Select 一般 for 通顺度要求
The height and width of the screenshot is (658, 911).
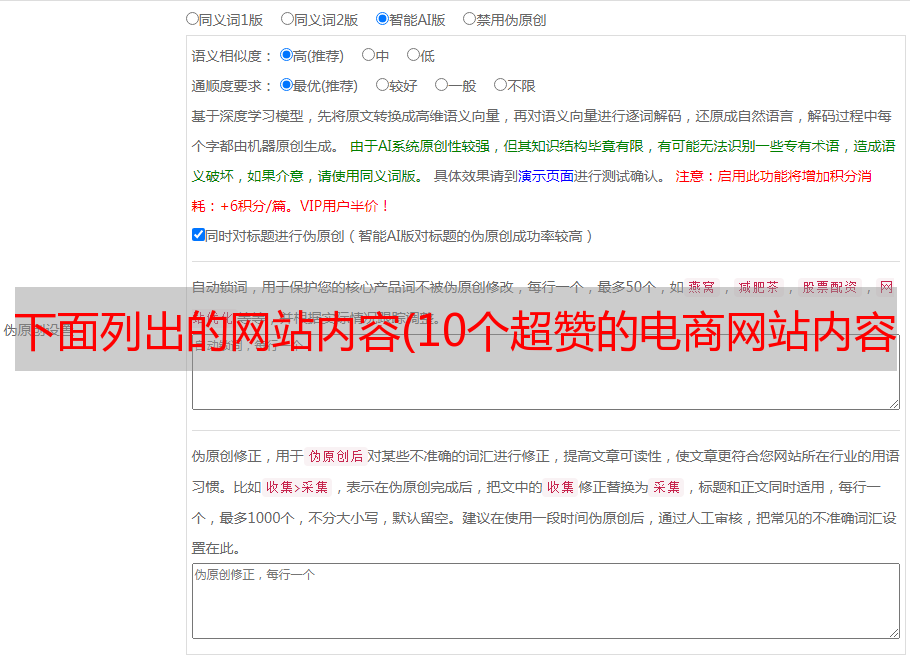[x=441, y=85]
